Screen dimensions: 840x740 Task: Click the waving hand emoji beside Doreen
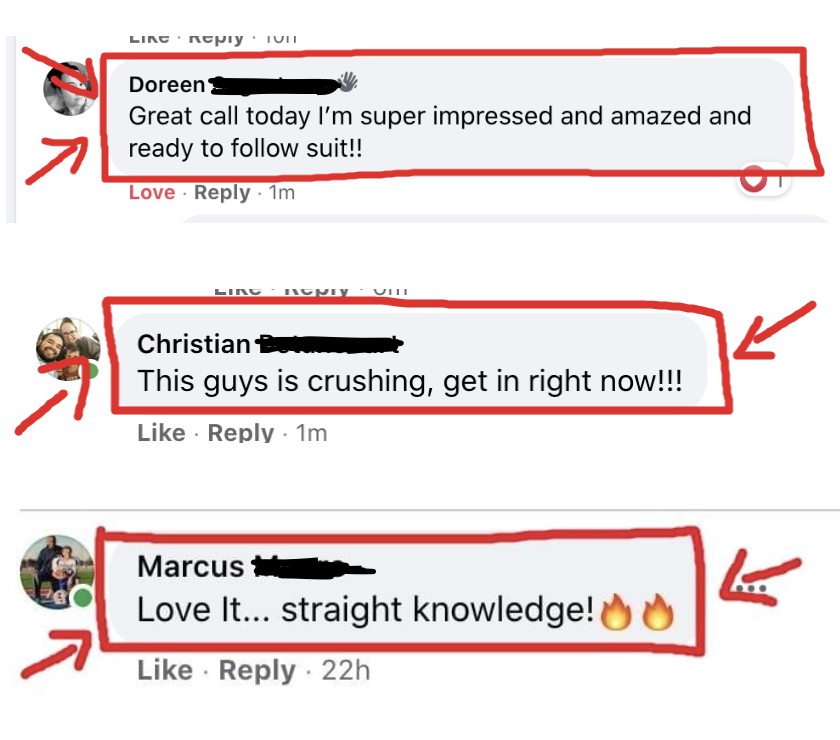tap(347, 82)
